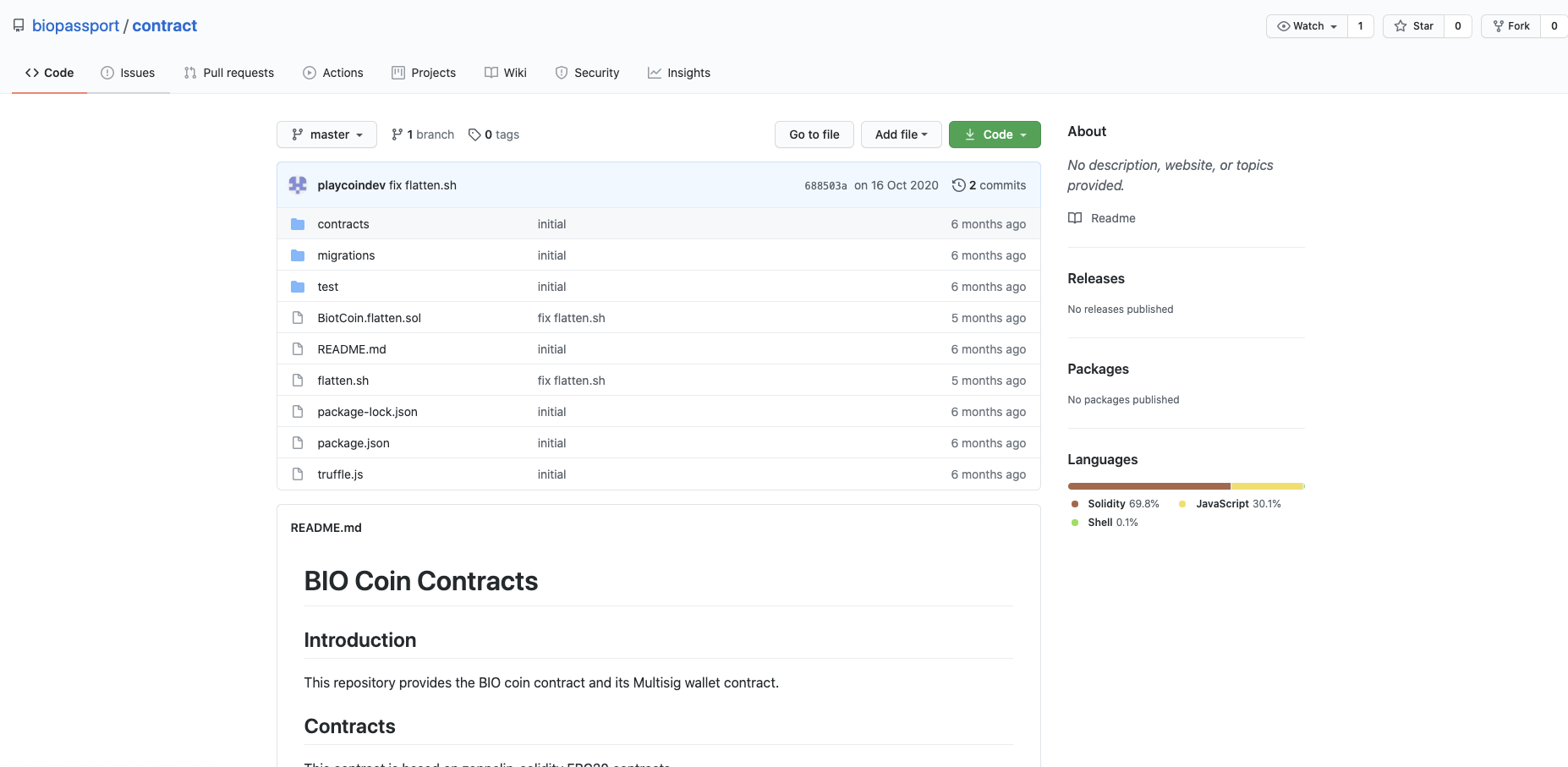Open the Wiki tab
This screenshot has width=1568, height=767.
pyautogui.click(x=506, y=73)
